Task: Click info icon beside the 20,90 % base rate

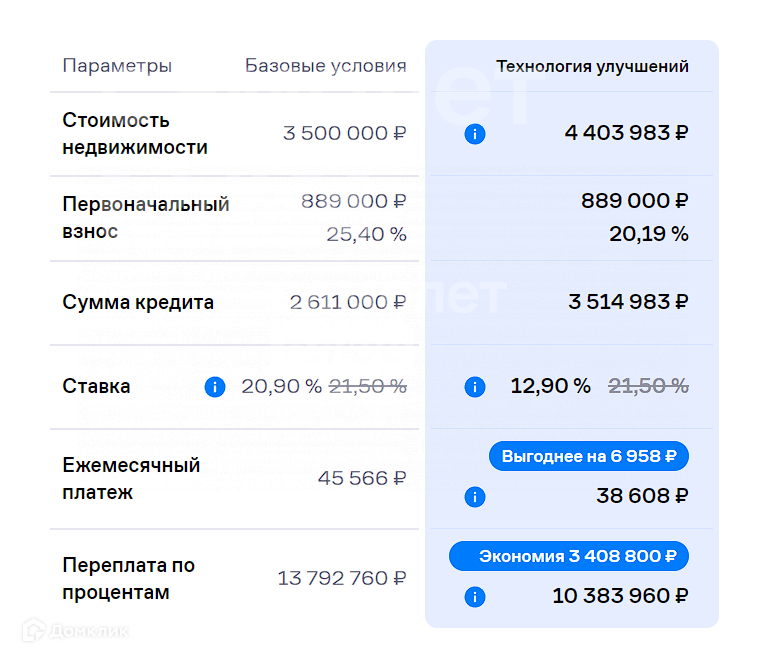Action: 215,387
